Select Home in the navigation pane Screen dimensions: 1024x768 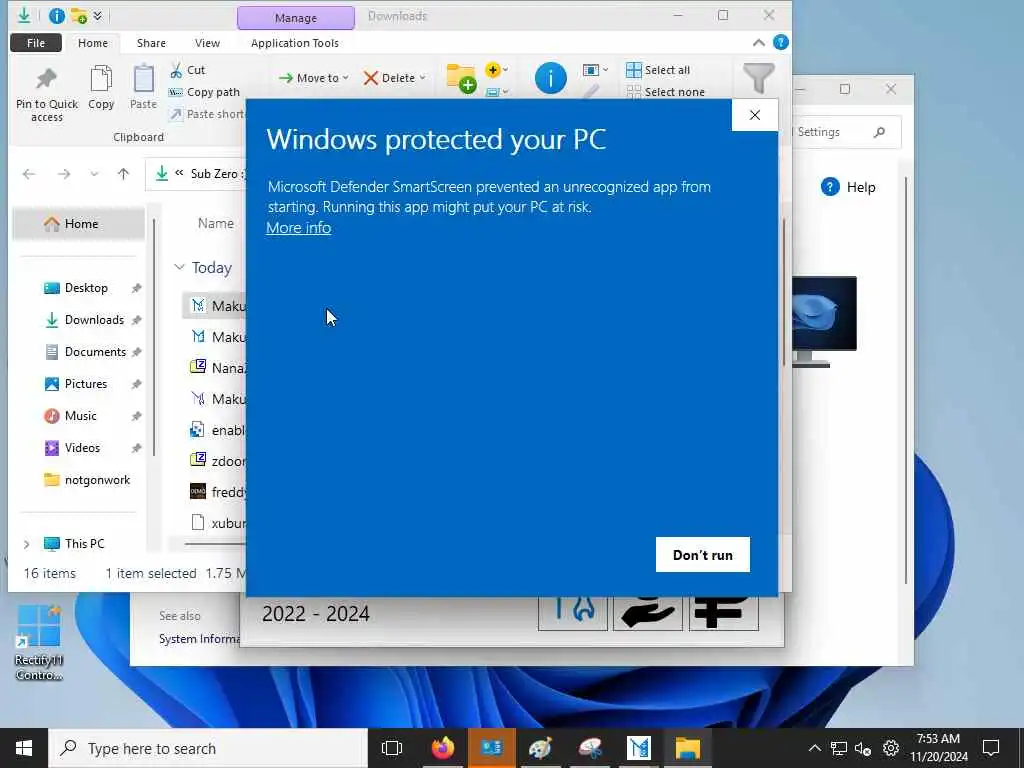pyautogui.click(x=78, y=224)
